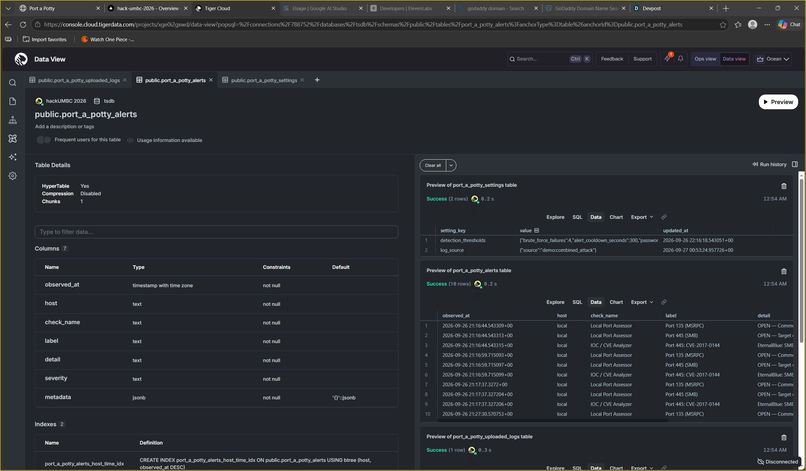The width and height of the screenshot is (806, 471).
Task: Click browser refresh button
Action: pos(23,24)
